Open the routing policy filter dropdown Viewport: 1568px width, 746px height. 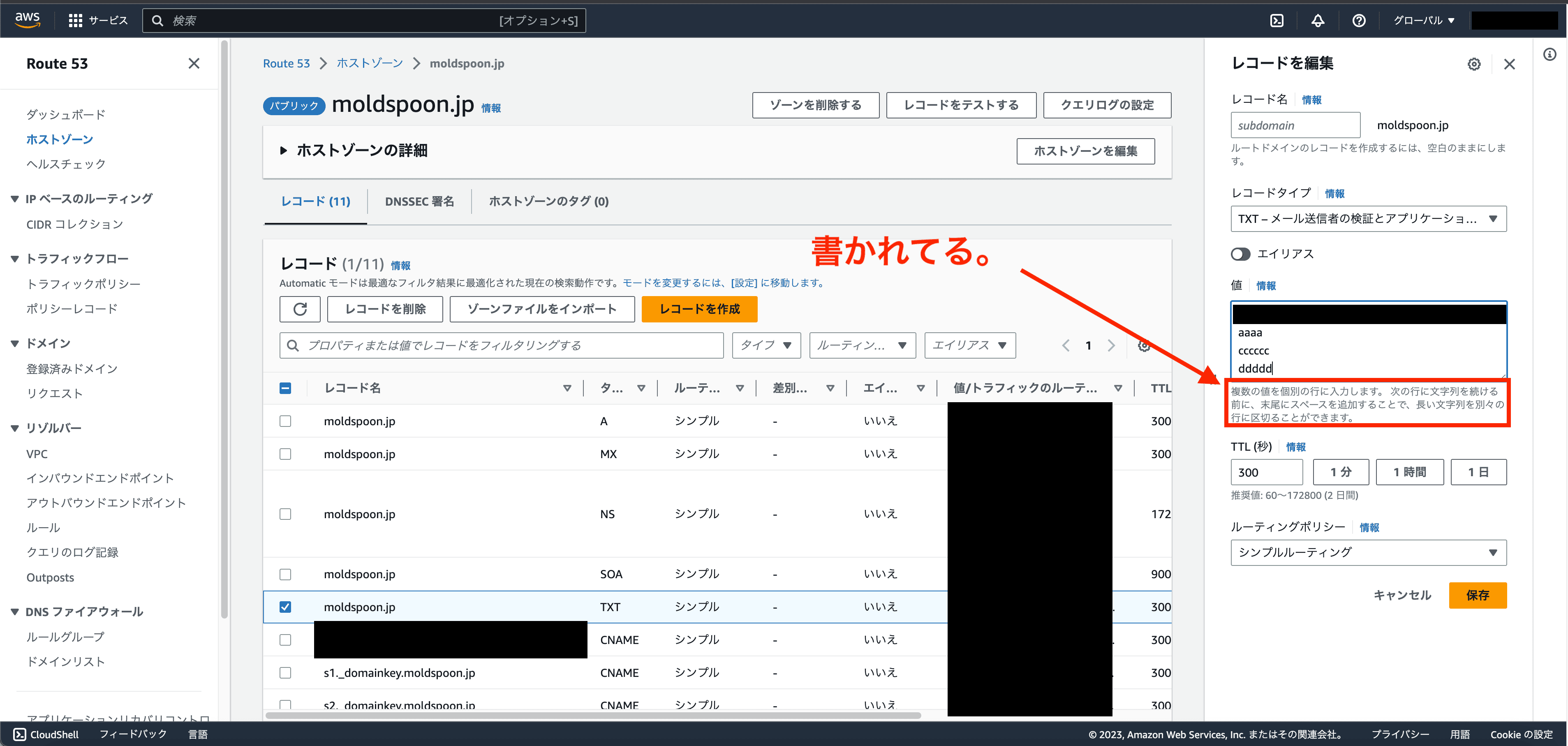pos(863,345)
